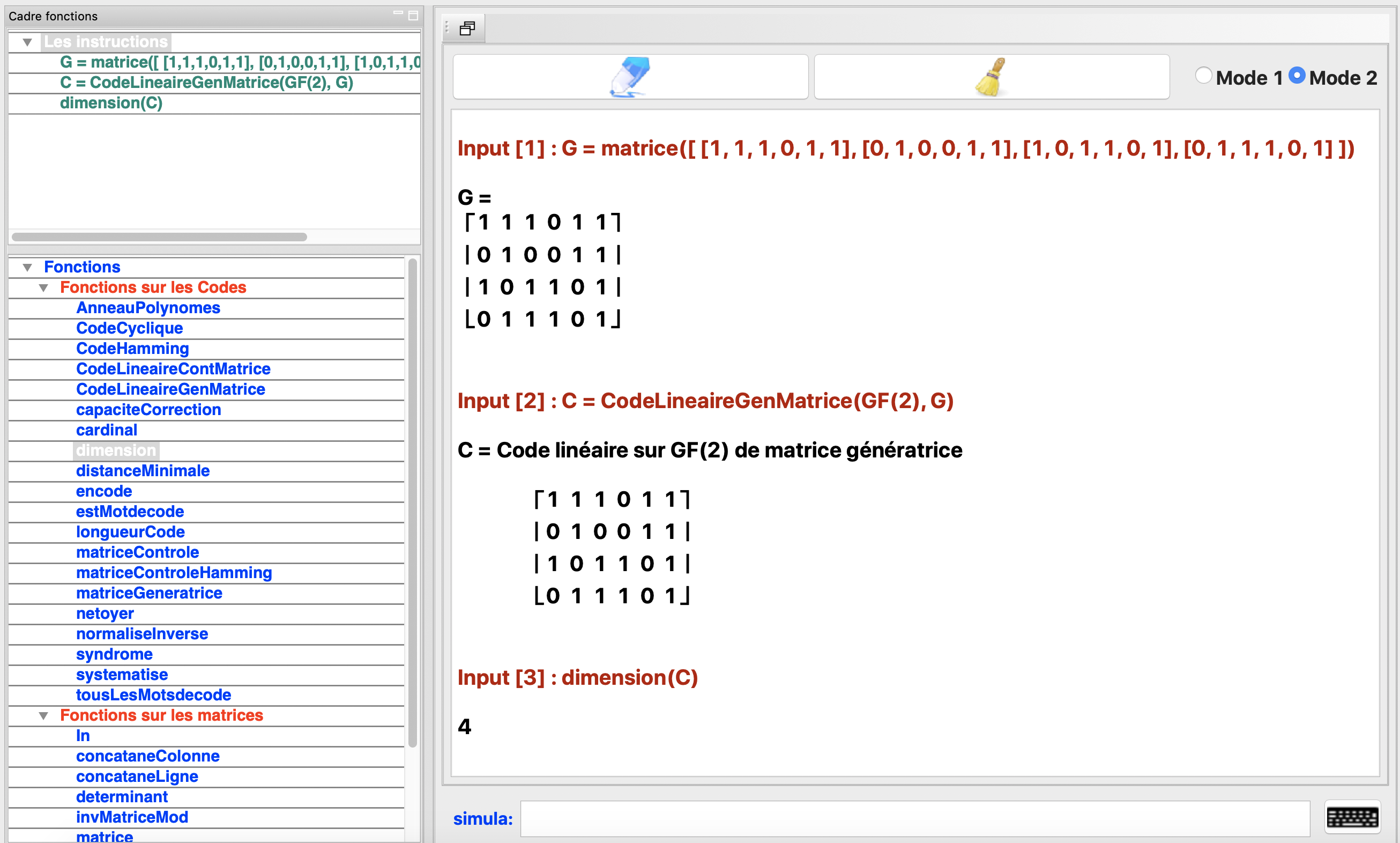Click the matriceControle function entry
This screenshot has height=843, width=1400.
(137, 552)
